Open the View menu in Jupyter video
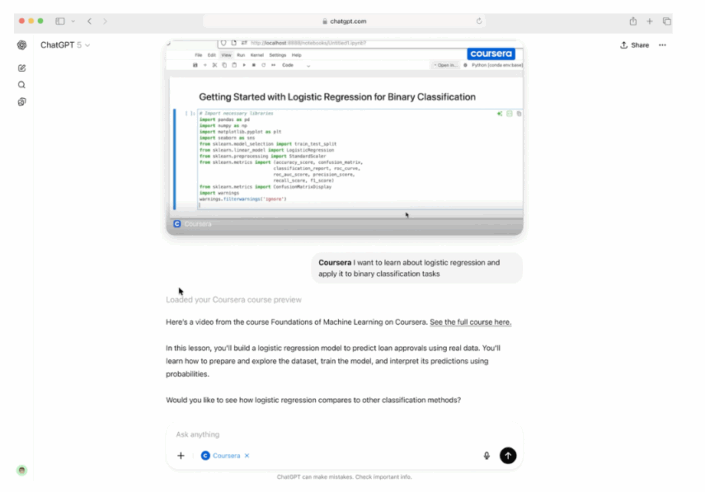 click(226, 55)
